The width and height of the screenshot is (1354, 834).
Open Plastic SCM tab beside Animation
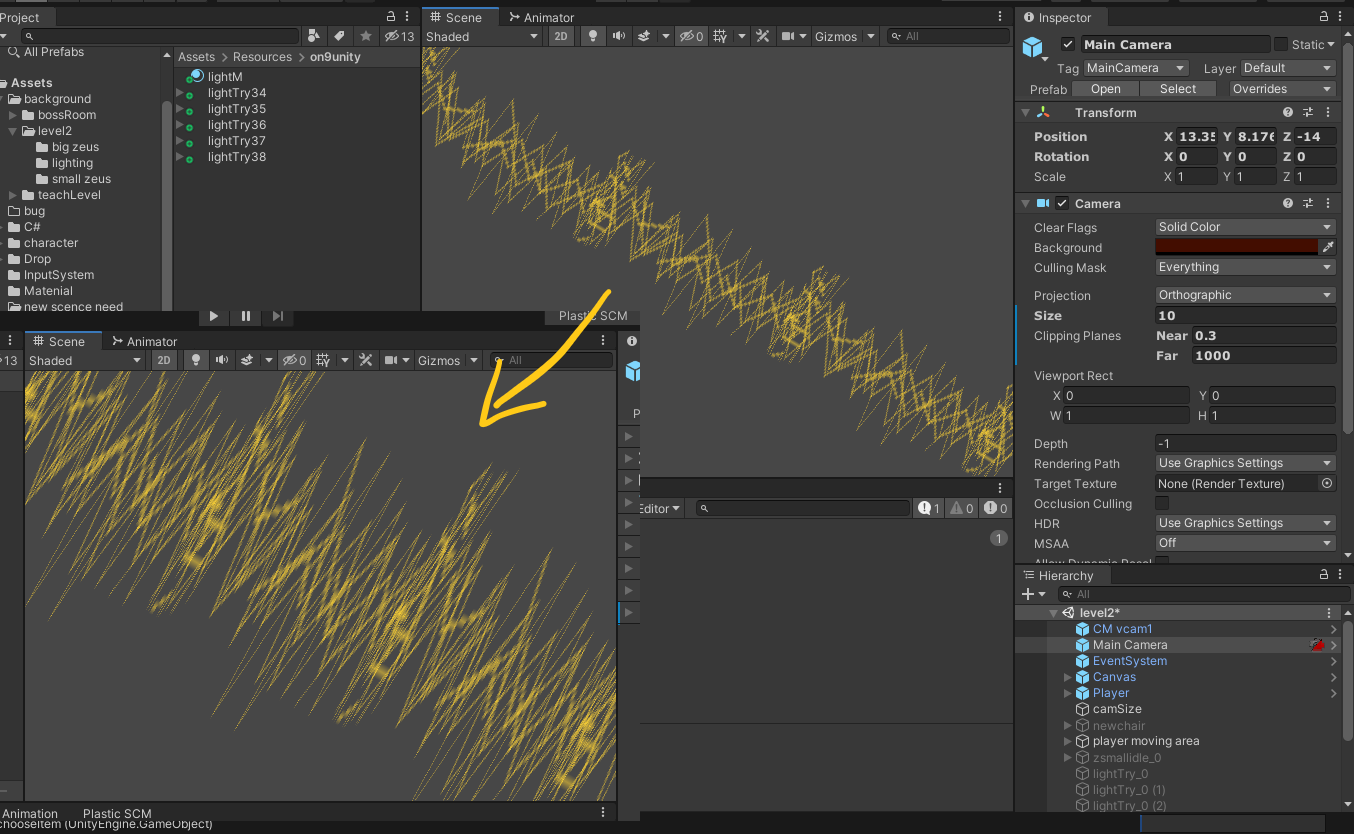(117, 814)
